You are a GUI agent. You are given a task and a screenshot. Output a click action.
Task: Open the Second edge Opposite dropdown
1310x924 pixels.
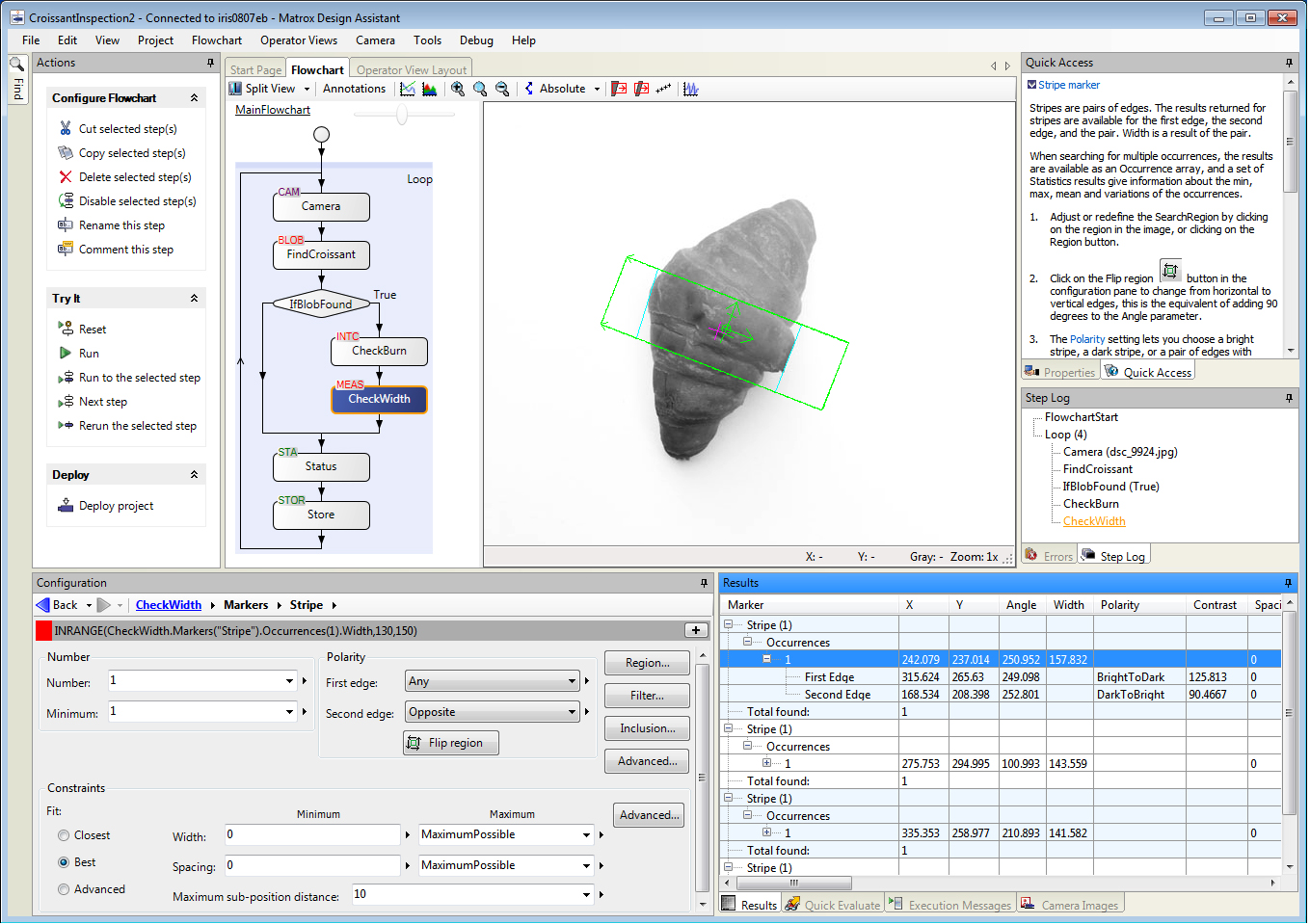pos(493,712)
